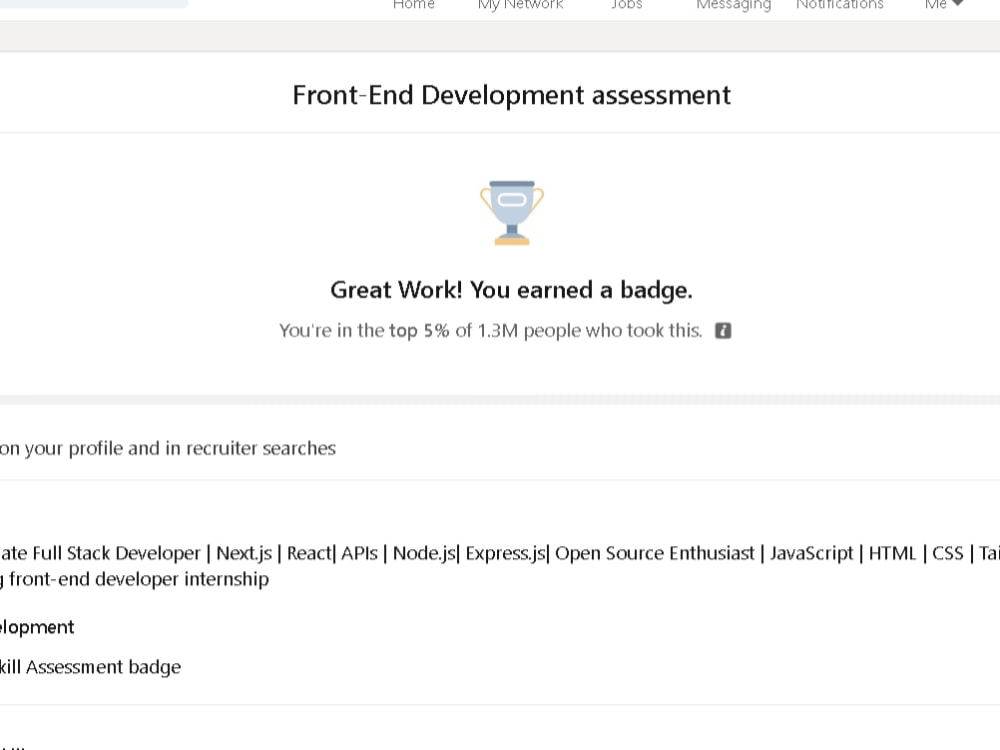
Task: Click the Me profile icon
Action: pos(936,5)
